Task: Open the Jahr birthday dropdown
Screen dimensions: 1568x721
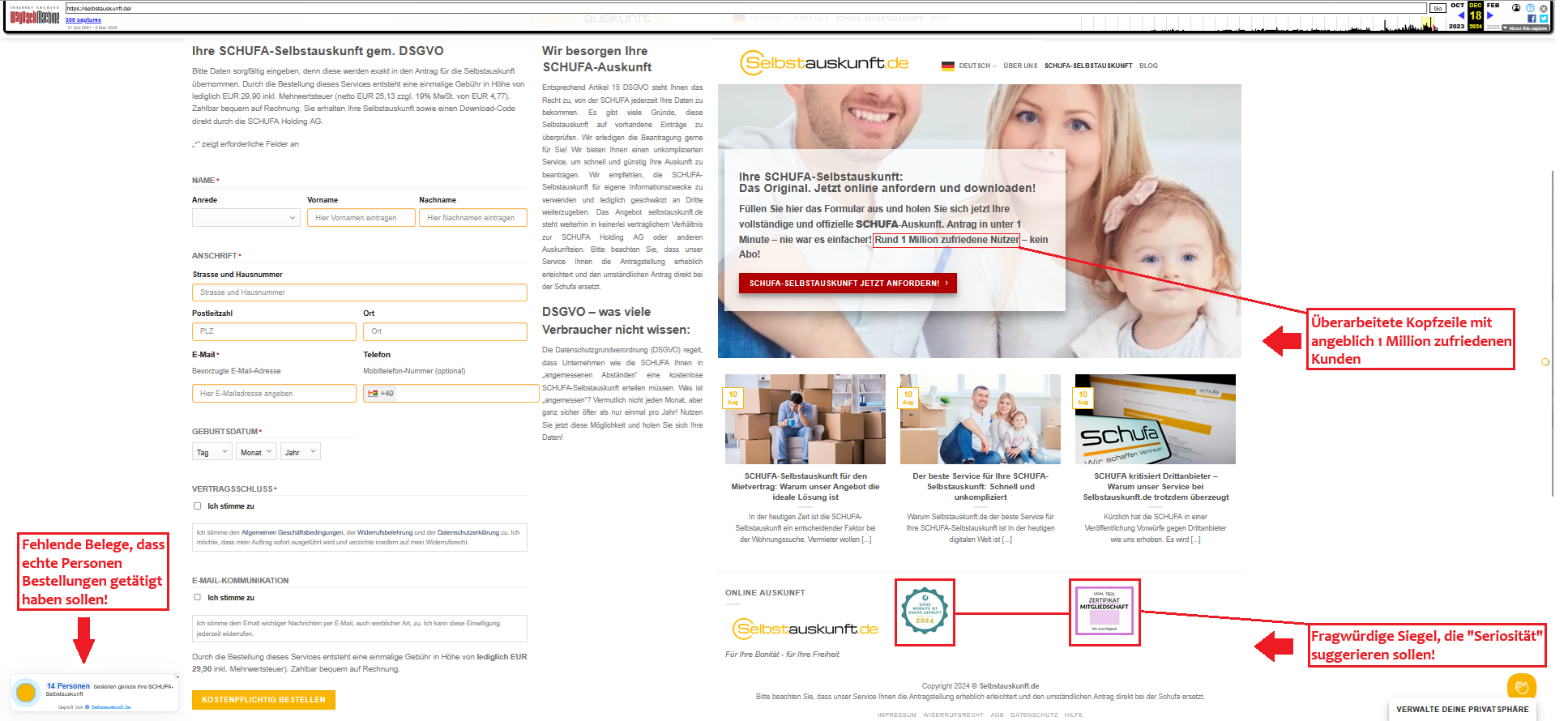Action: (301, 452)
